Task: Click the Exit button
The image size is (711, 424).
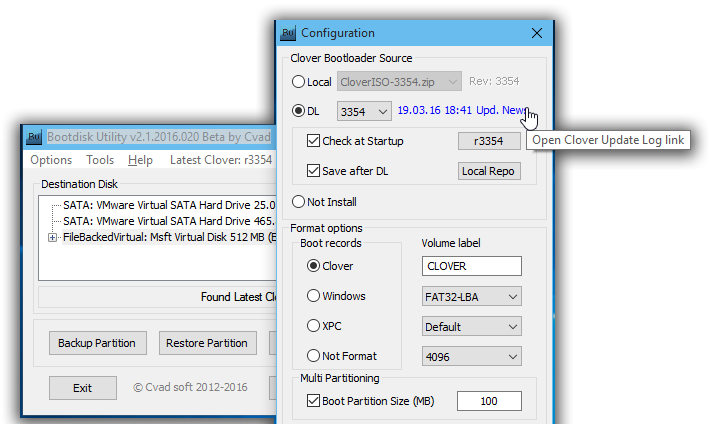Action: click(x=83, y=388)
